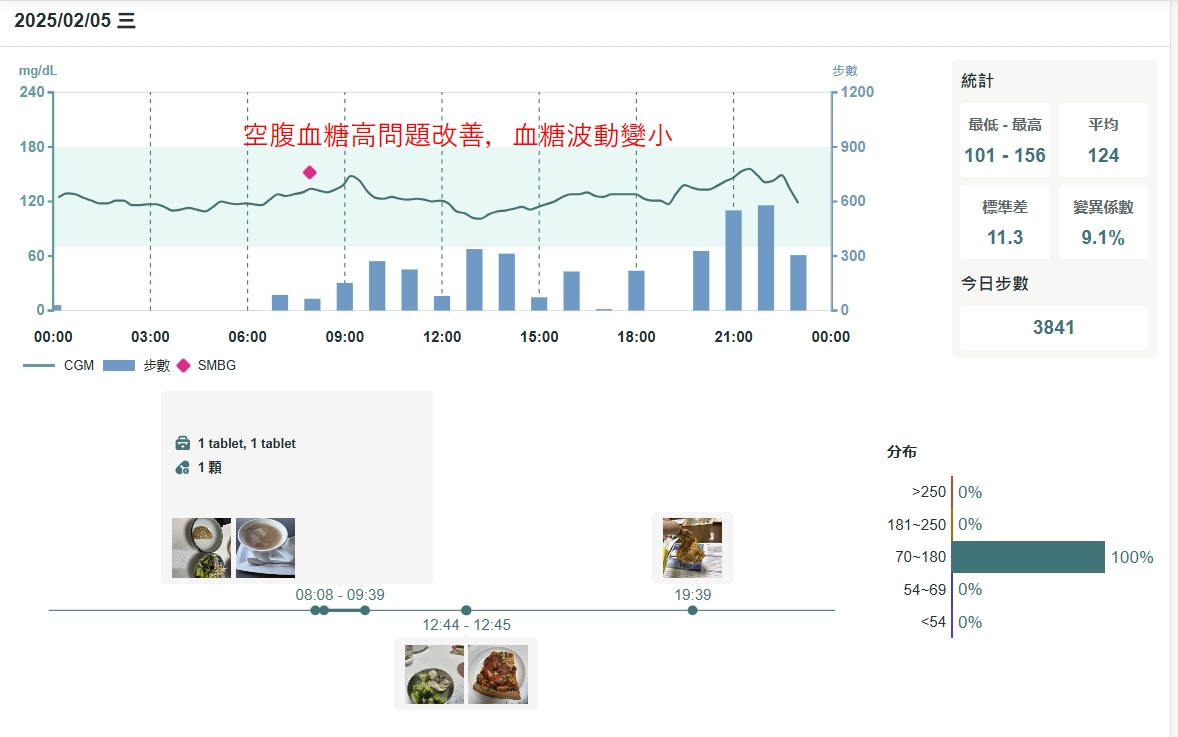
Task: Click the 12:44 - 12:45 time label
Action: pyautogui.click(x=466, y=625)
